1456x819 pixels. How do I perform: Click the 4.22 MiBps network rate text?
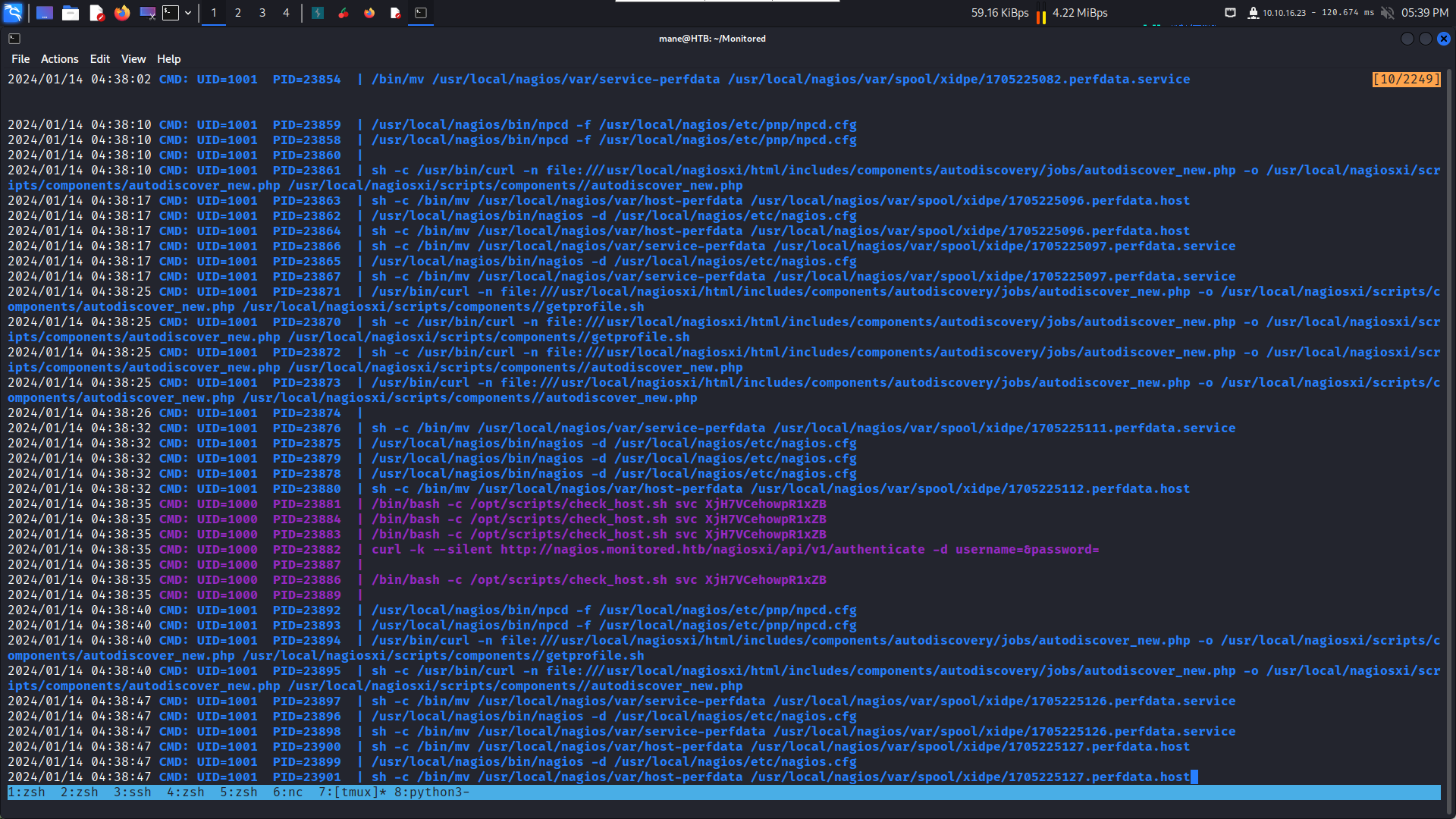pos(1080,13)
